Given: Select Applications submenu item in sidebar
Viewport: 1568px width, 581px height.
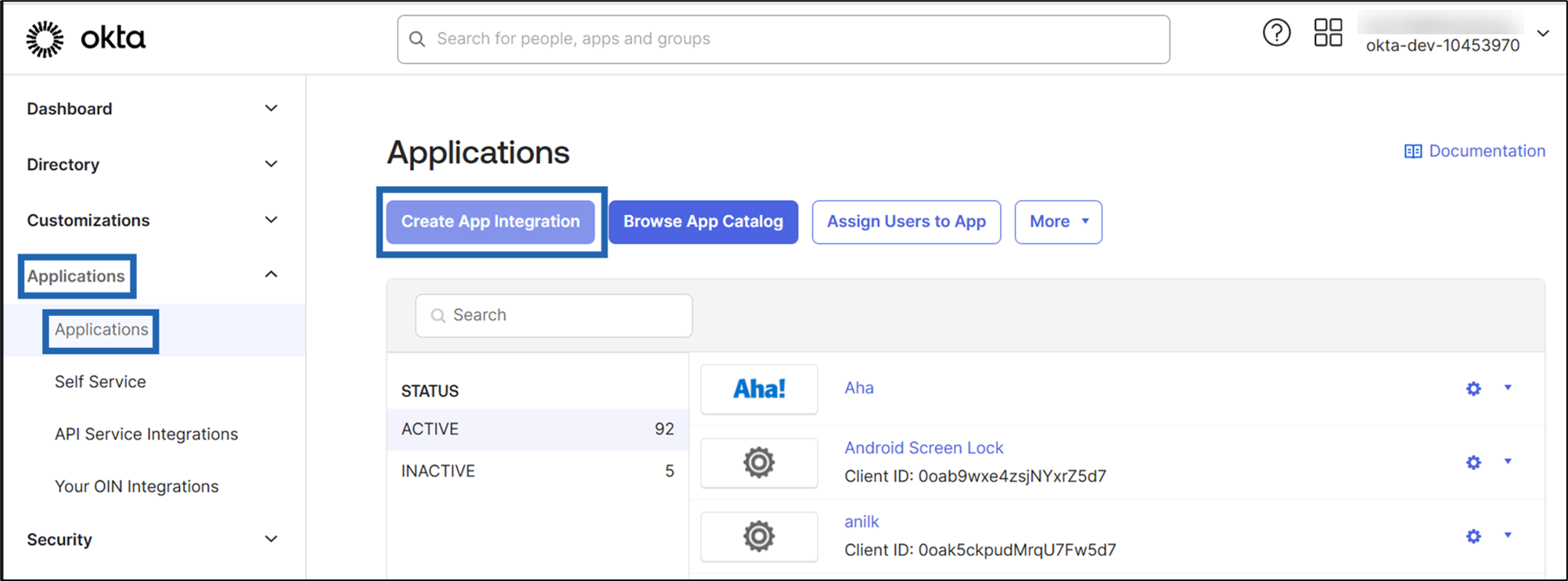Looking at the screenshot, I should coord(101,330).
